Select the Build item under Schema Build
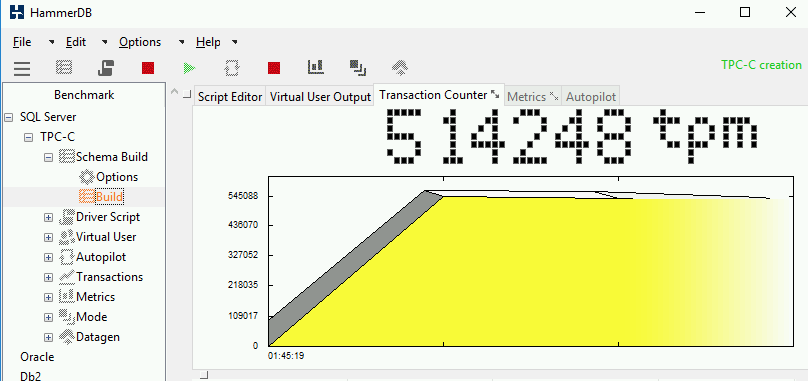The image size is (808, 381). tap(109, 197)
